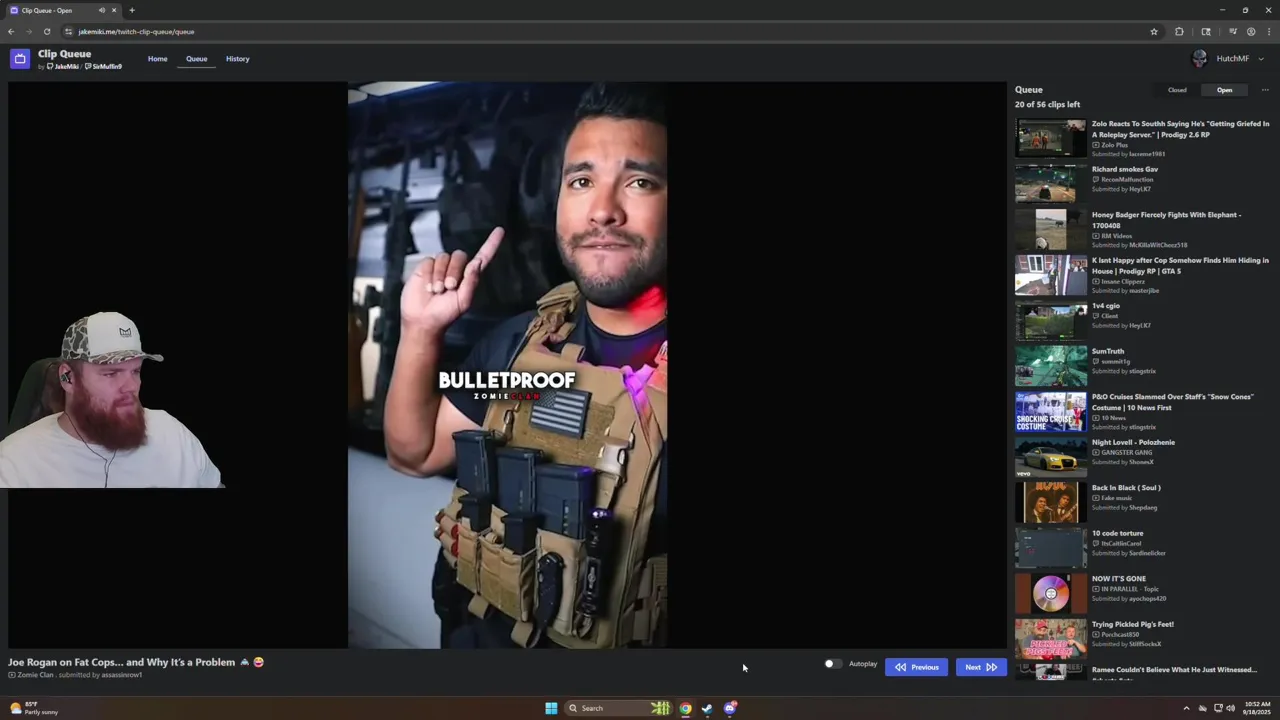This screenshot has width=1280, height=720.
Task: Click YouTube source icon beside Zolo Plus
Action: 1096,145
